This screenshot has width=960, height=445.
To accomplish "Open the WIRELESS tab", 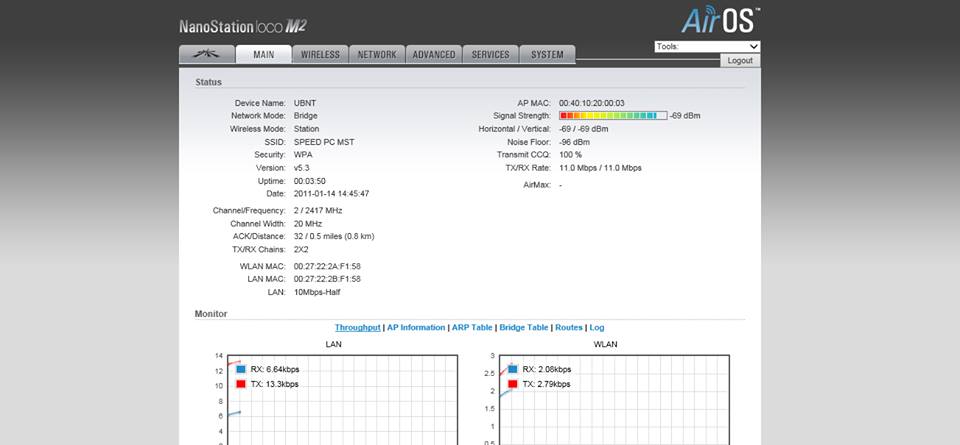I will (x=320, y=54).
